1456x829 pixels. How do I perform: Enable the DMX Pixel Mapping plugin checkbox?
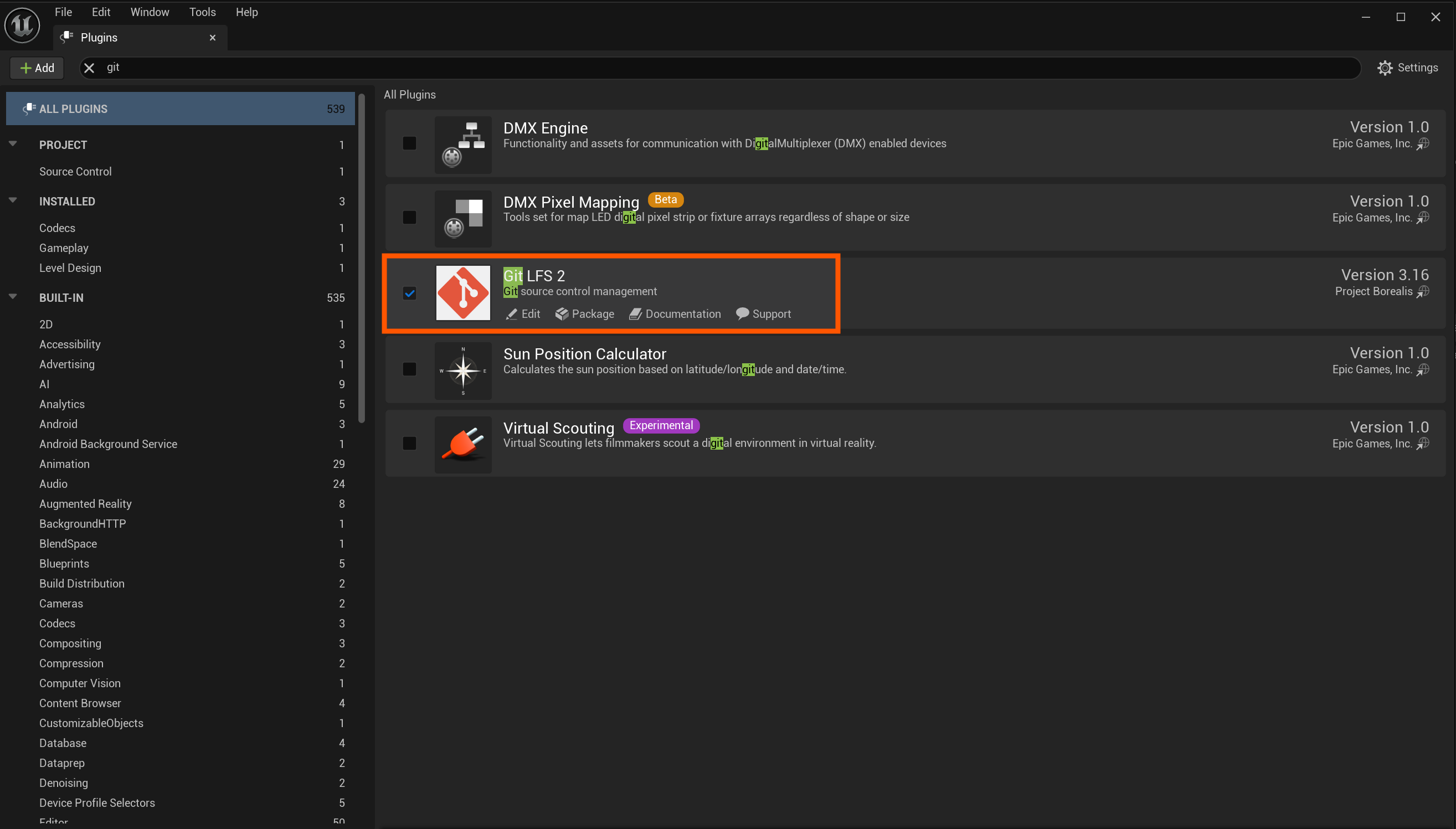pyautogui.click(x=409, y=217)
